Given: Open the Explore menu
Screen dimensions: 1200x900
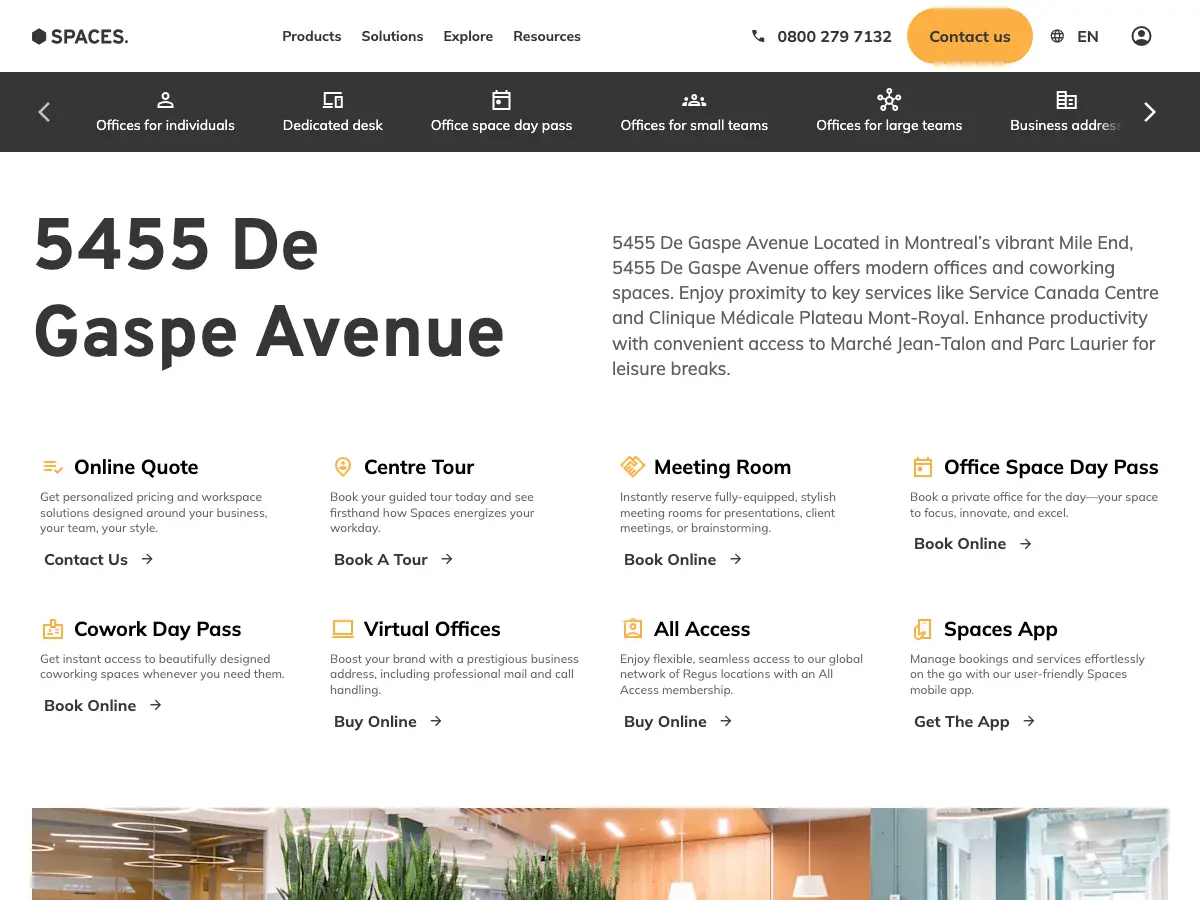Looking at the screenshot, I should [x=468, y=36].
